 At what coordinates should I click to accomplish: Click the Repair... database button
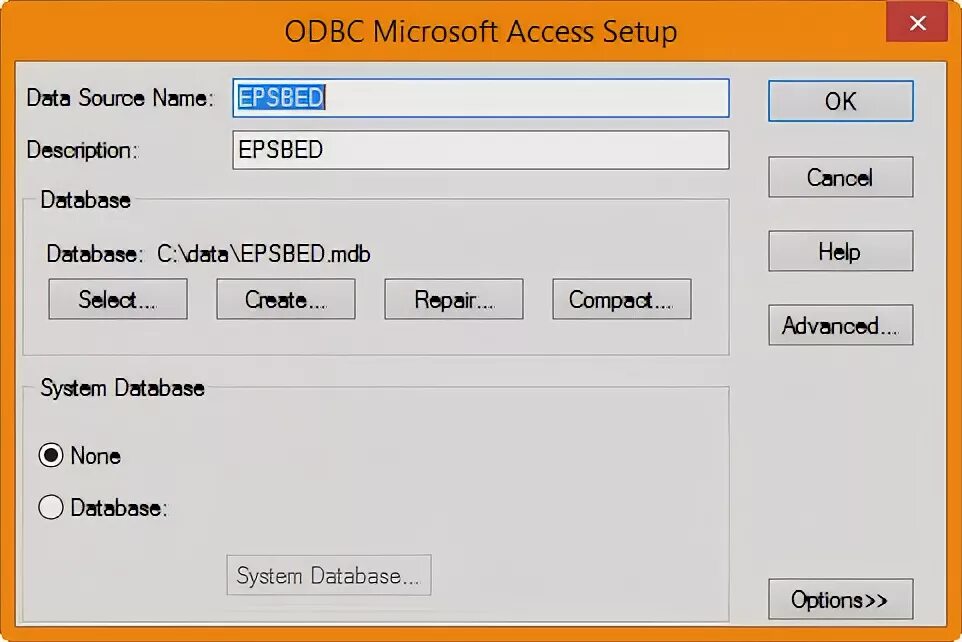point(454,299)
